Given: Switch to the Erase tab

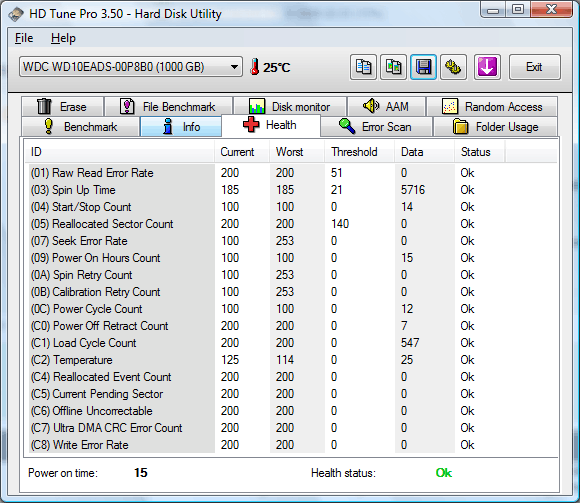Looking at the screenshot, I should 63,107.
